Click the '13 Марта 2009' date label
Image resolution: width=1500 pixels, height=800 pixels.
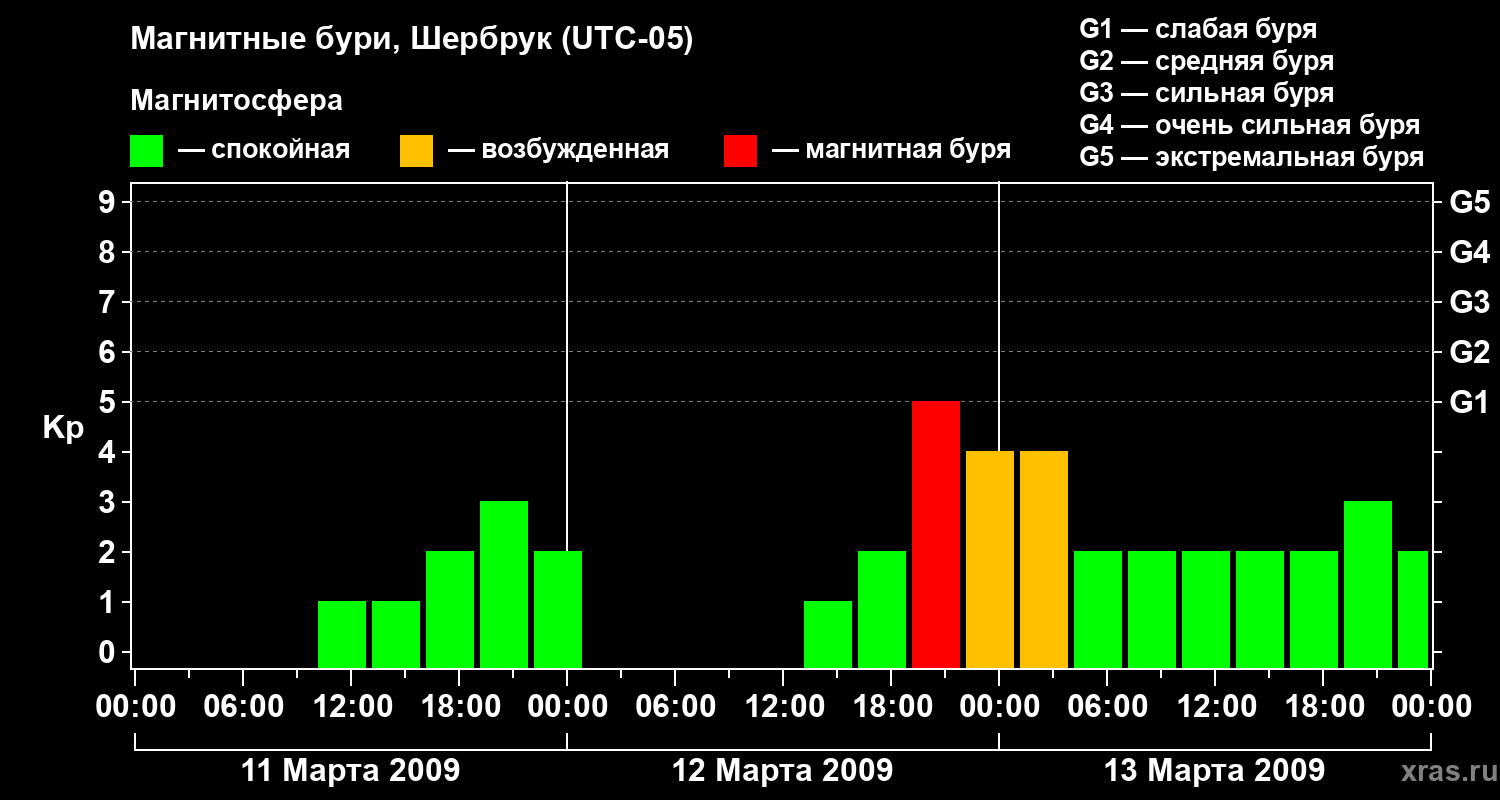coord(1215,771)
